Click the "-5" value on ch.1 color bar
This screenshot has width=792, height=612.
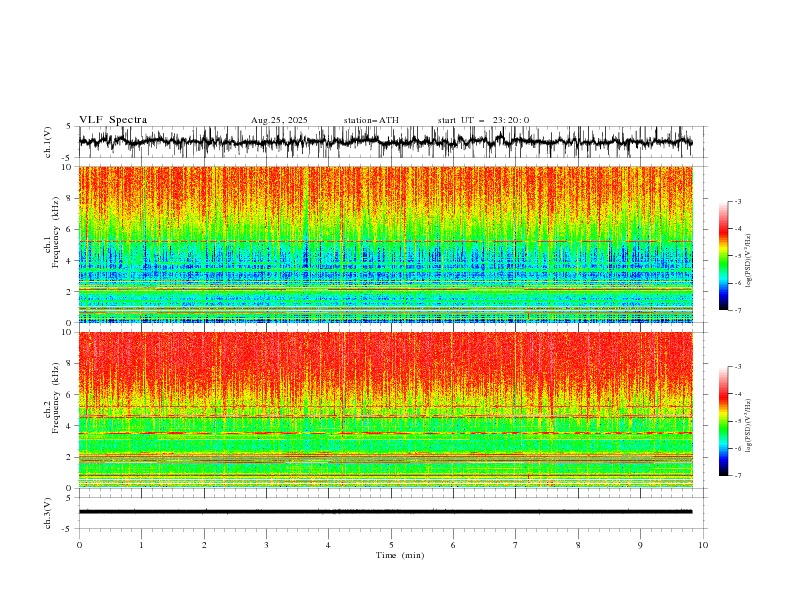[x=737, y=256]
